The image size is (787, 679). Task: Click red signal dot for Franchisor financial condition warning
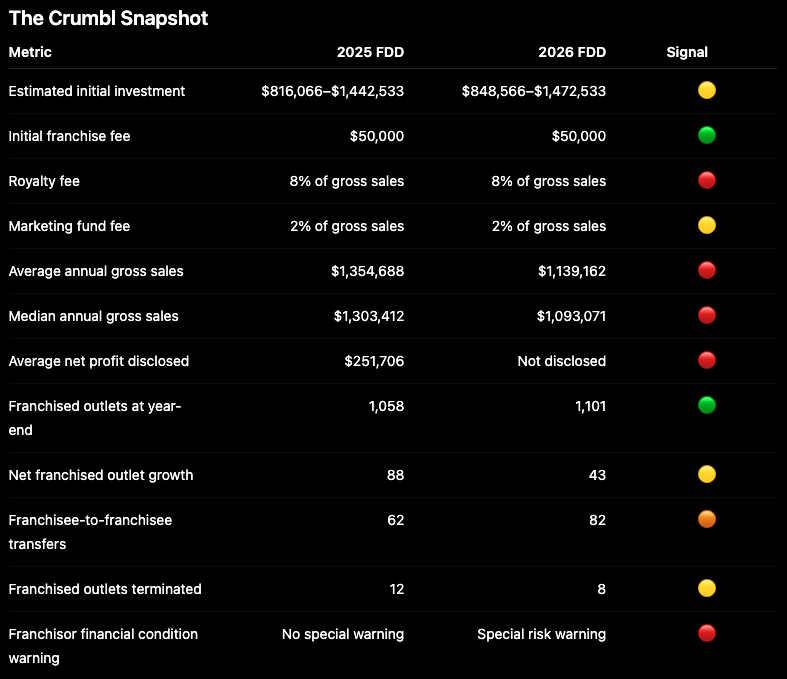707,633
